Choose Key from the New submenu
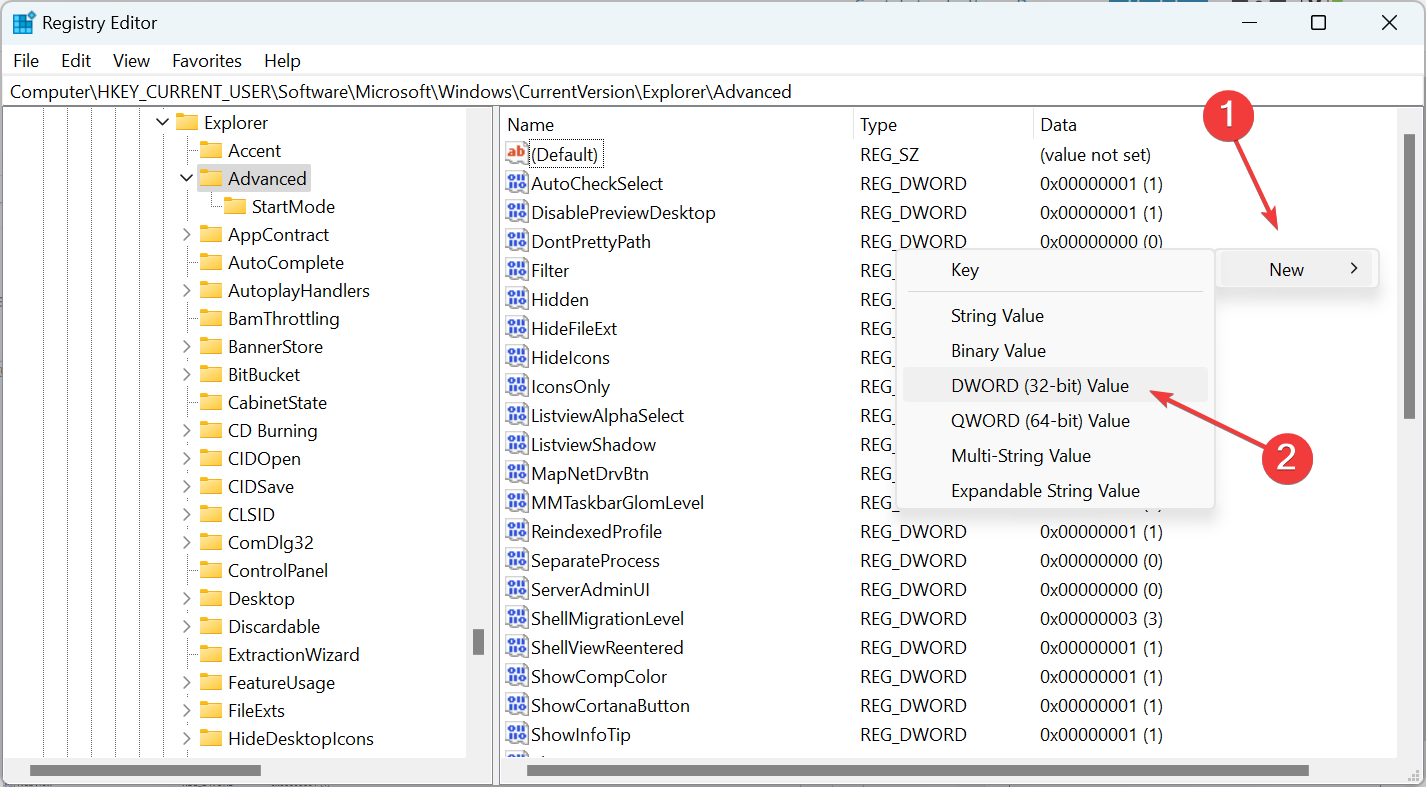 1055,270
